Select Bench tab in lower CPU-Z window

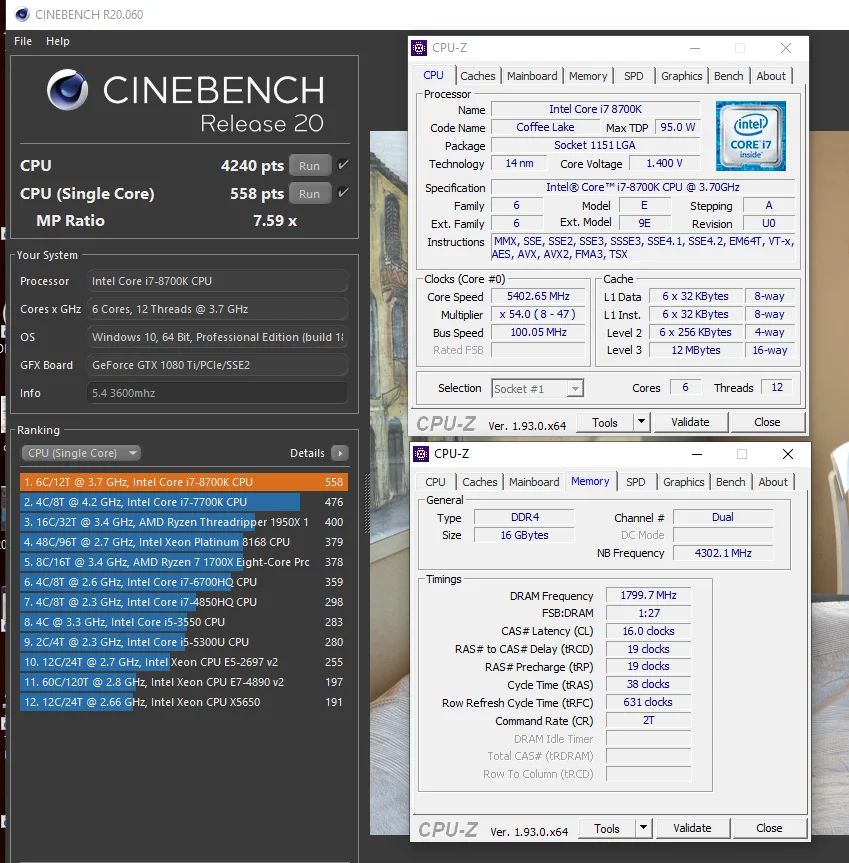pyautogui.click(x=731, y=482)
